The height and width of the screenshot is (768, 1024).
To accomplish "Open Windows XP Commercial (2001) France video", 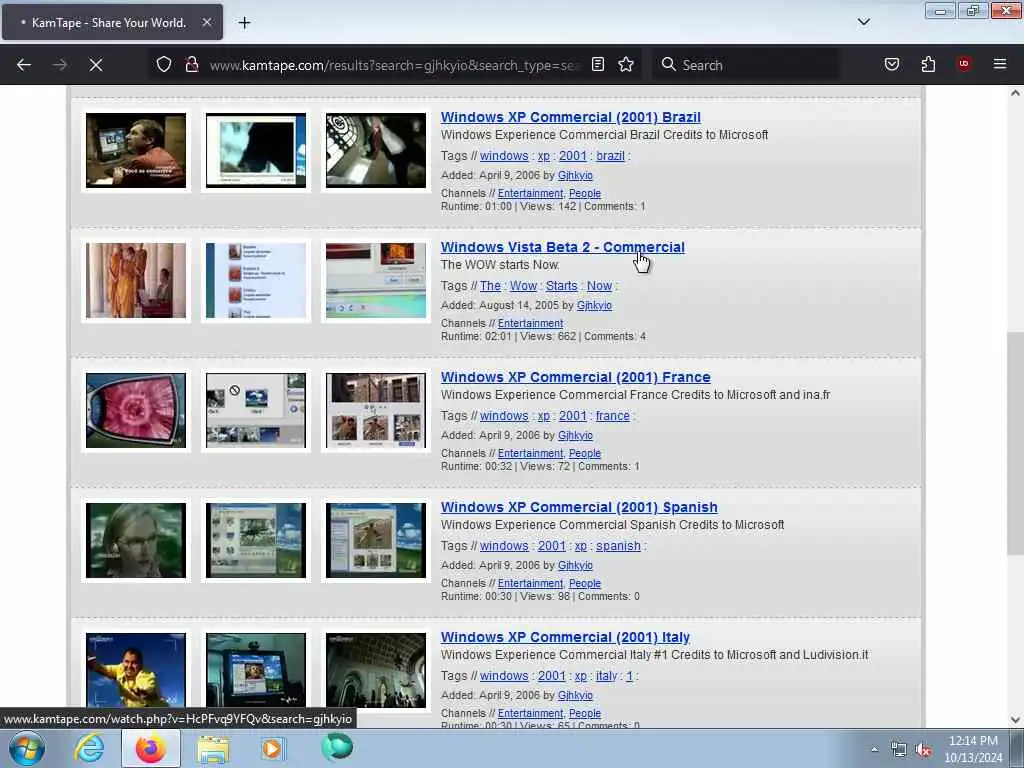I will coord(575,377).
